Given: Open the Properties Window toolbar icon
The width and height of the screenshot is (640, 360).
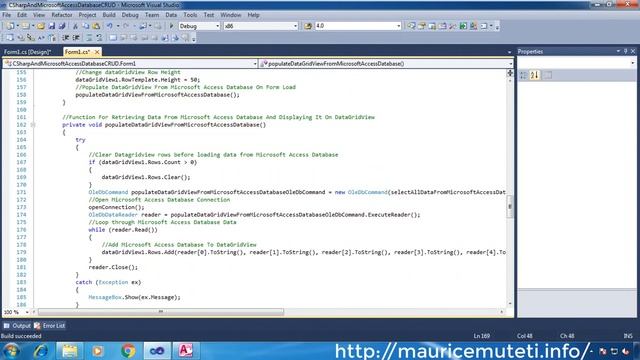Looking at the screenshot, I should coord(422,26).
